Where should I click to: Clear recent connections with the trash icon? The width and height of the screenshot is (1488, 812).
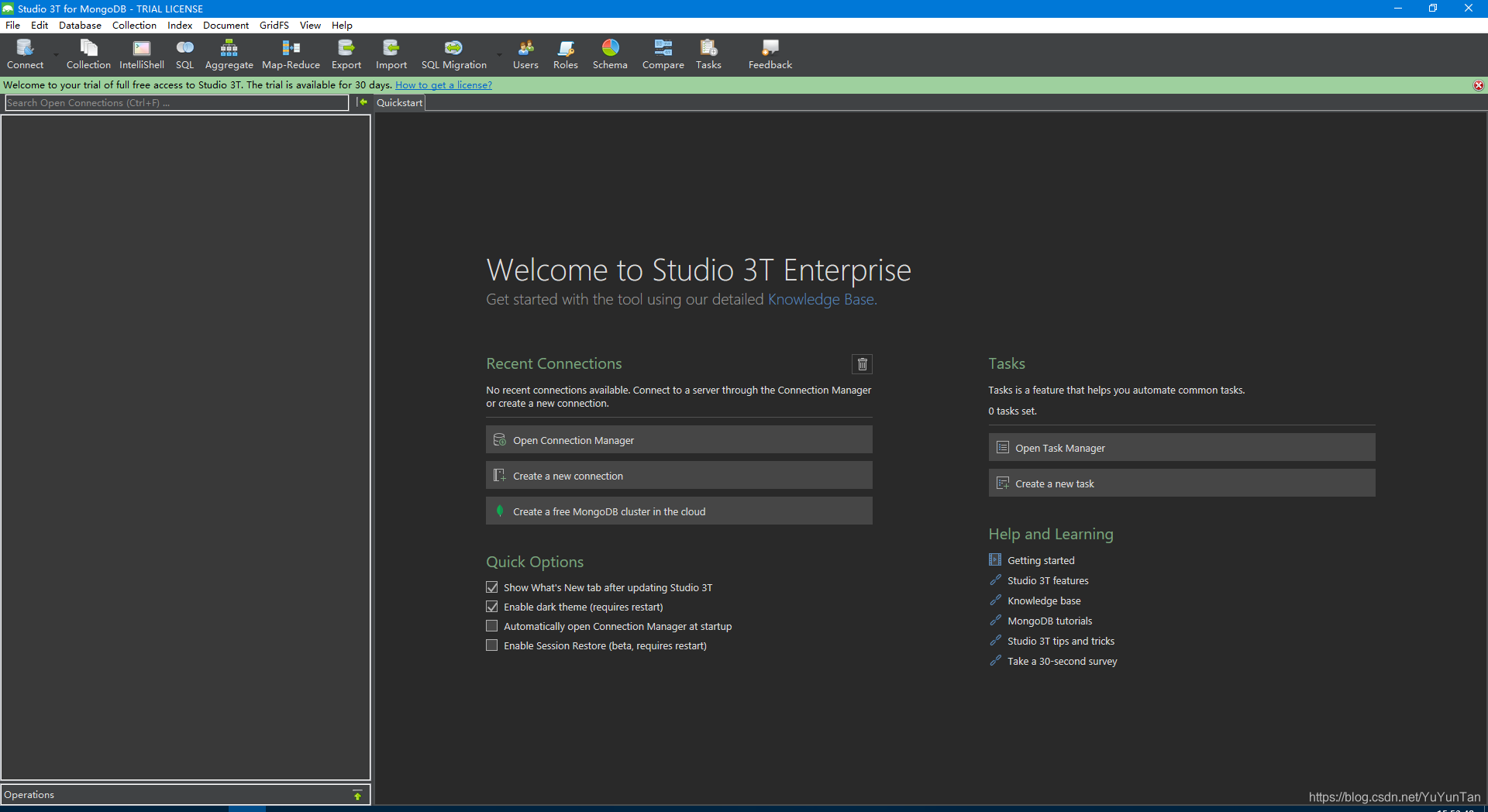tap(862, 364)
